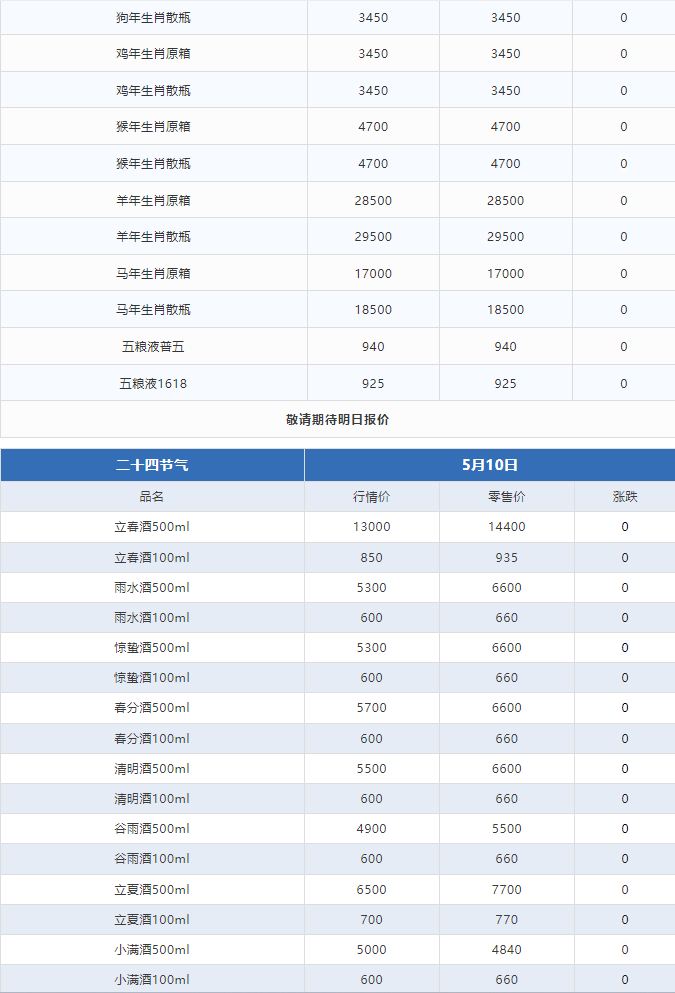675x993 pixels.
Task: Select the 6500 market price cell
Action: tap(372, 890)
